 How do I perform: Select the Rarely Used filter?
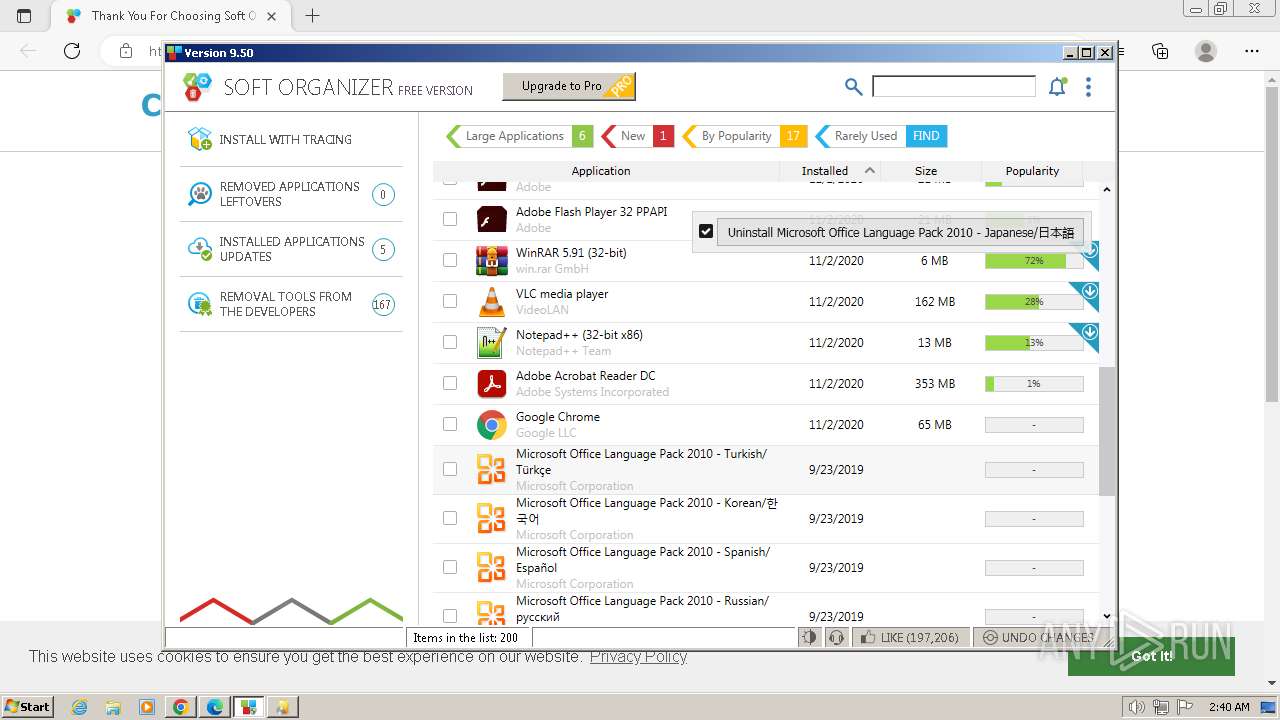coord(881,136)
